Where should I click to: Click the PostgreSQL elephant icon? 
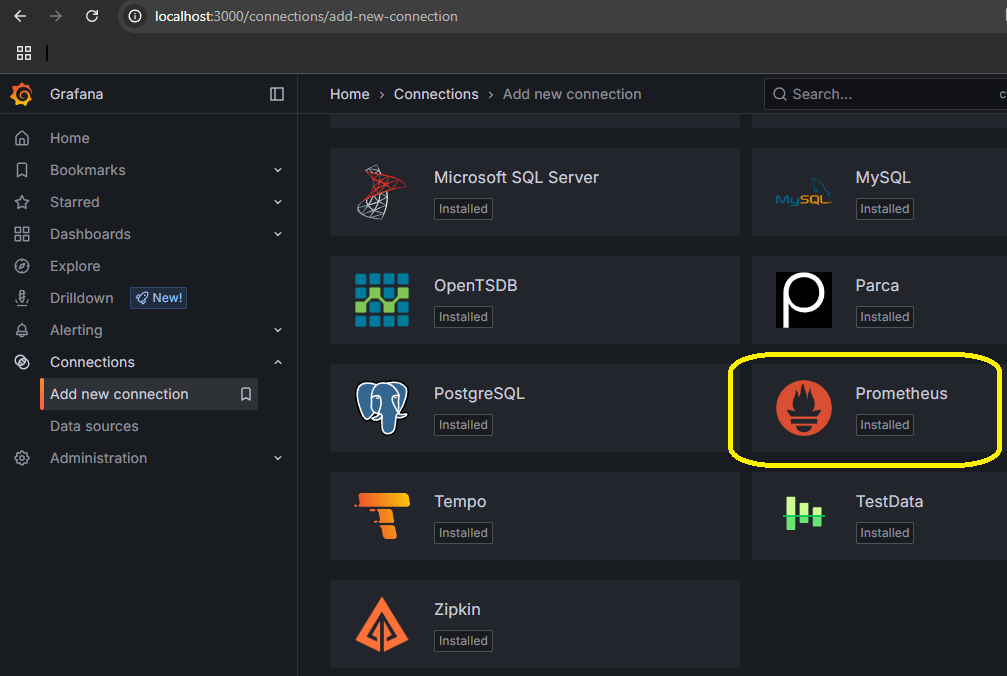[382, 408]
